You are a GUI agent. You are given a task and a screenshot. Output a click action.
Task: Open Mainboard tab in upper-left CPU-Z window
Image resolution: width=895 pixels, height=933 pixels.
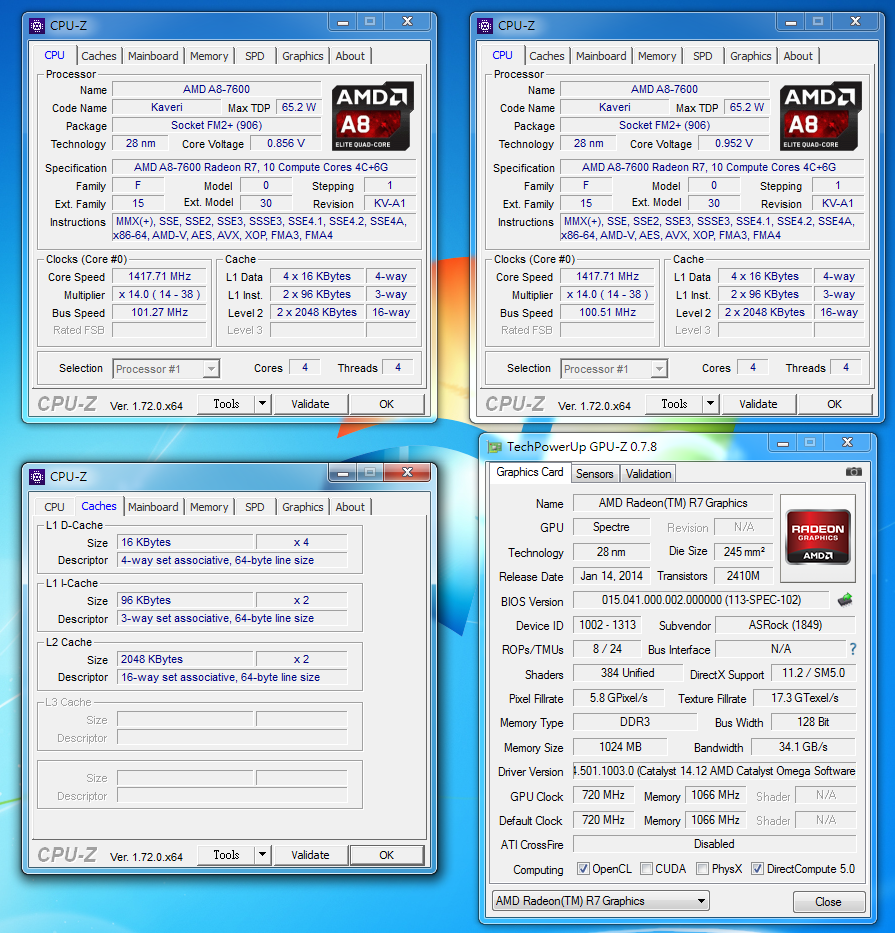point(153,56)
